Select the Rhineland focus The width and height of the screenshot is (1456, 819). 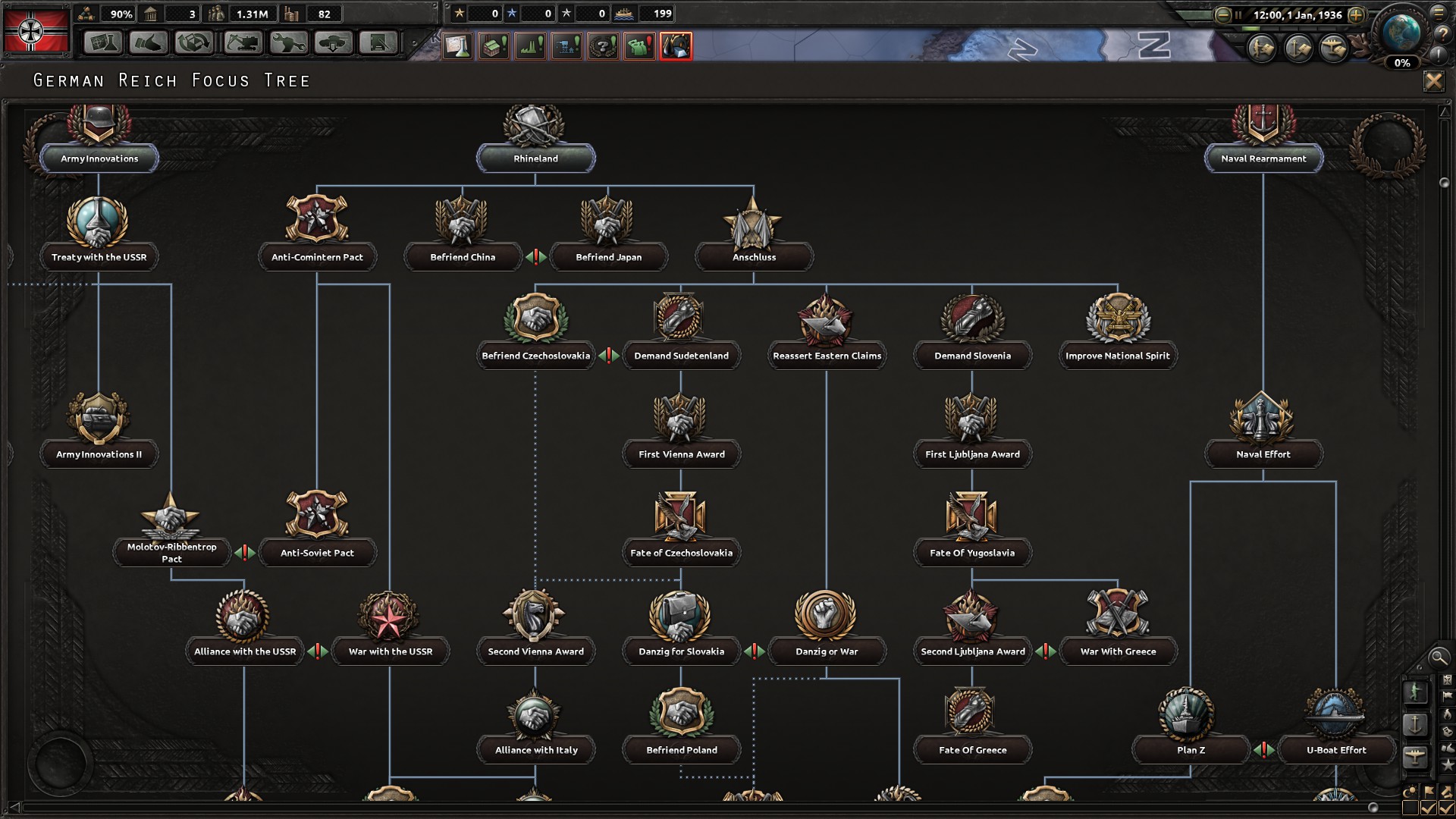point(535,158)
